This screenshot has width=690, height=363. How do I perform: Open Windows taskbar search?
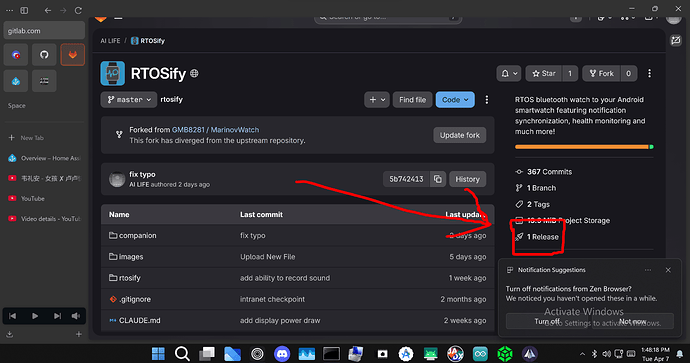pos(182,353)
